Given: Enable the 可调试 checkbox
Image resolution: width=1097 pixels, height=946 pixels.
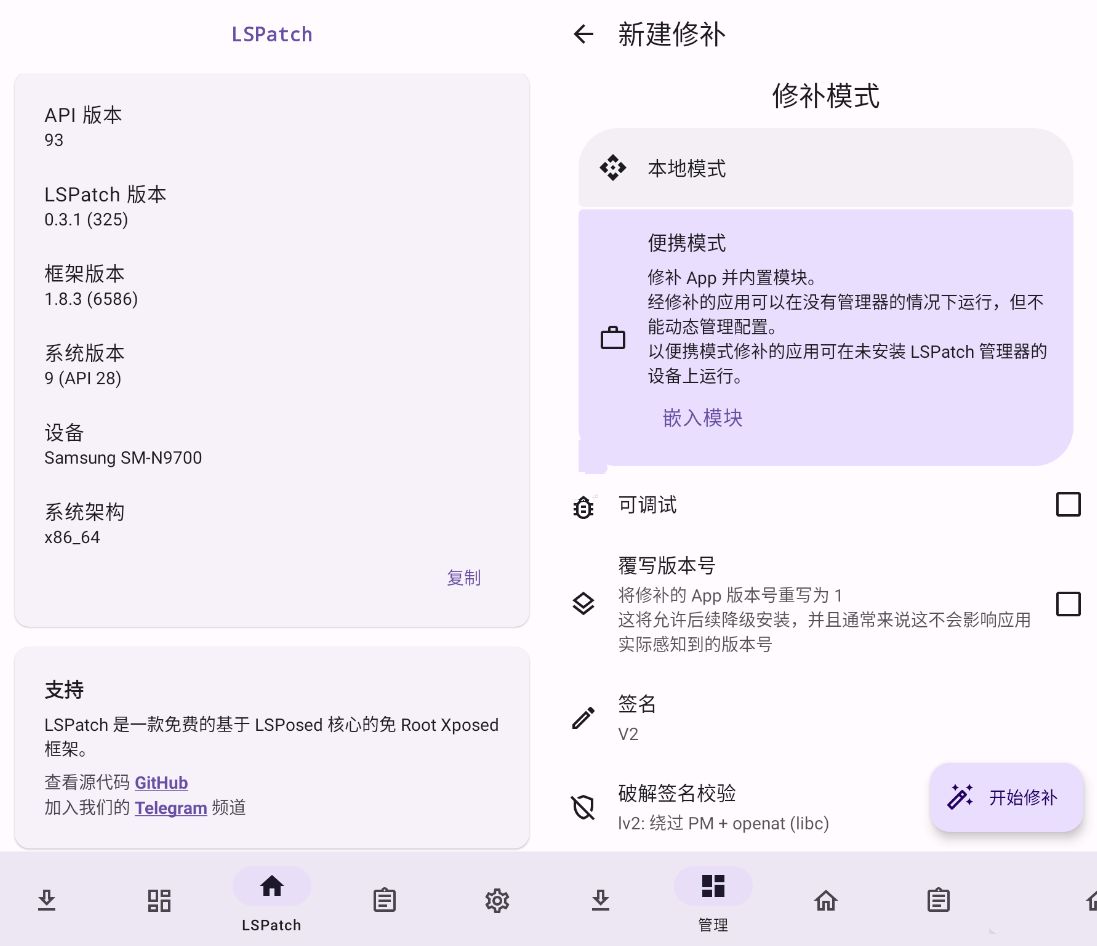Looking at the screenshot, I should click(1068, 504).
